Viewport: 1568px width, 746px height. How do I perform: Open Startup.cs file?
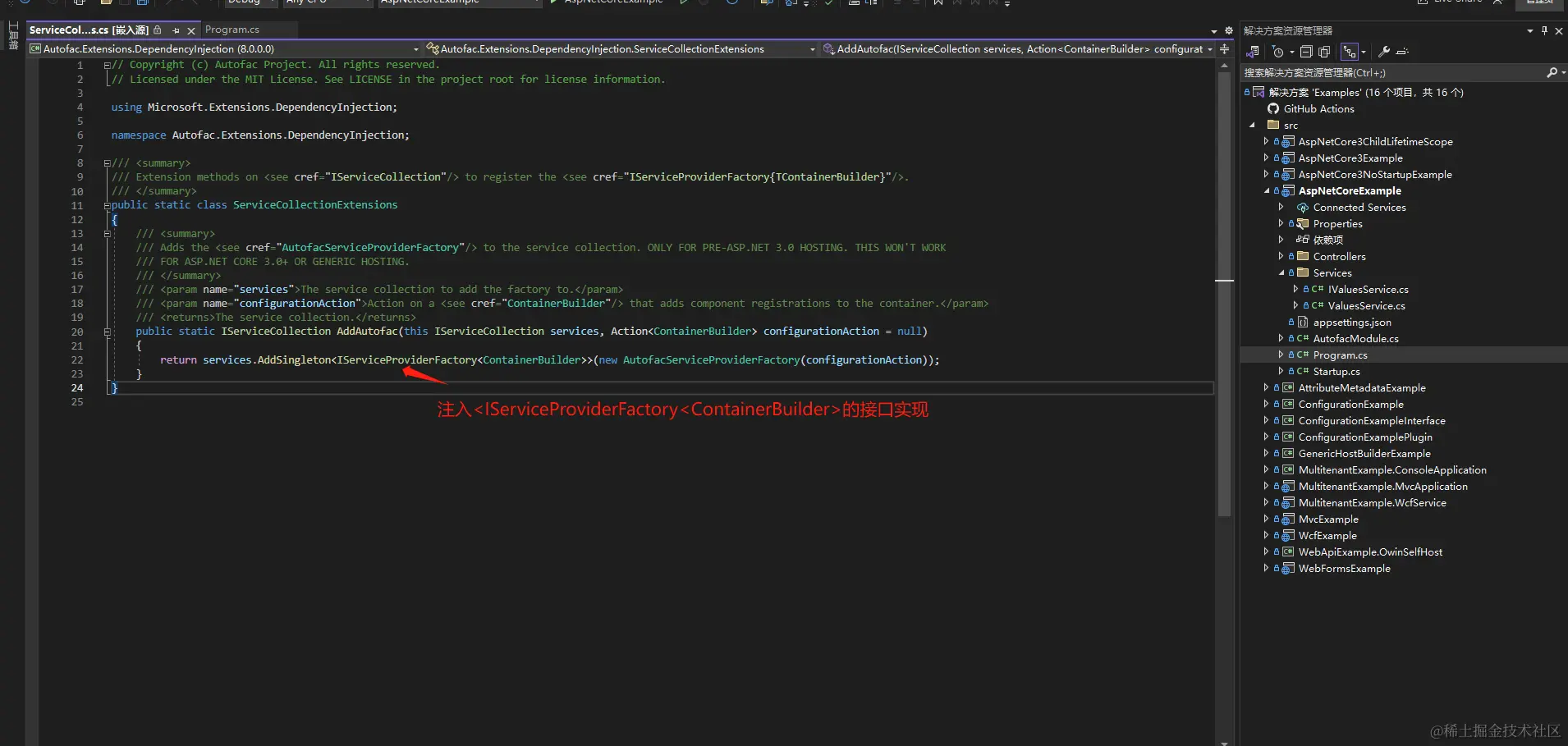click(1336, 372)
